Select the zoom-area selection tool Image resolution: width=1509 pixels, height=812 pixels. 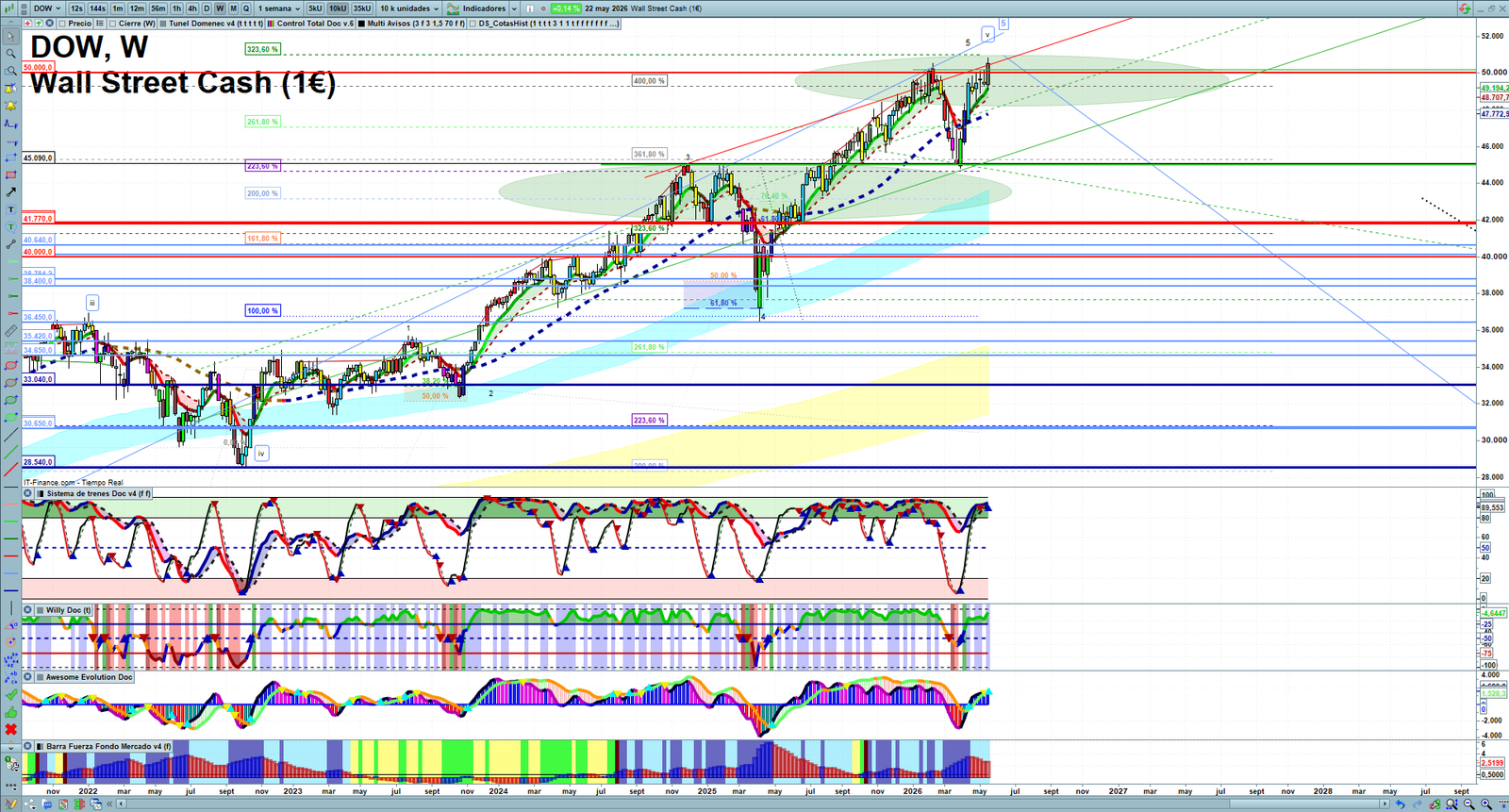click(x=11, y=71)
